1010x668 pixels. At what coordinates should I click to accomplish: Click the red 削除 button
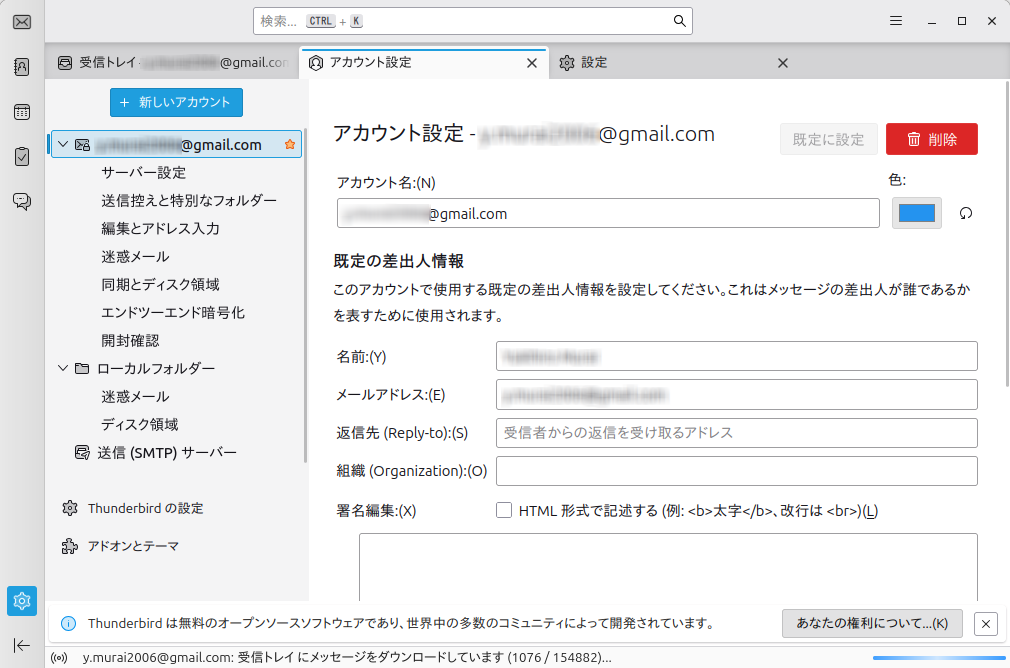[931, 140]
